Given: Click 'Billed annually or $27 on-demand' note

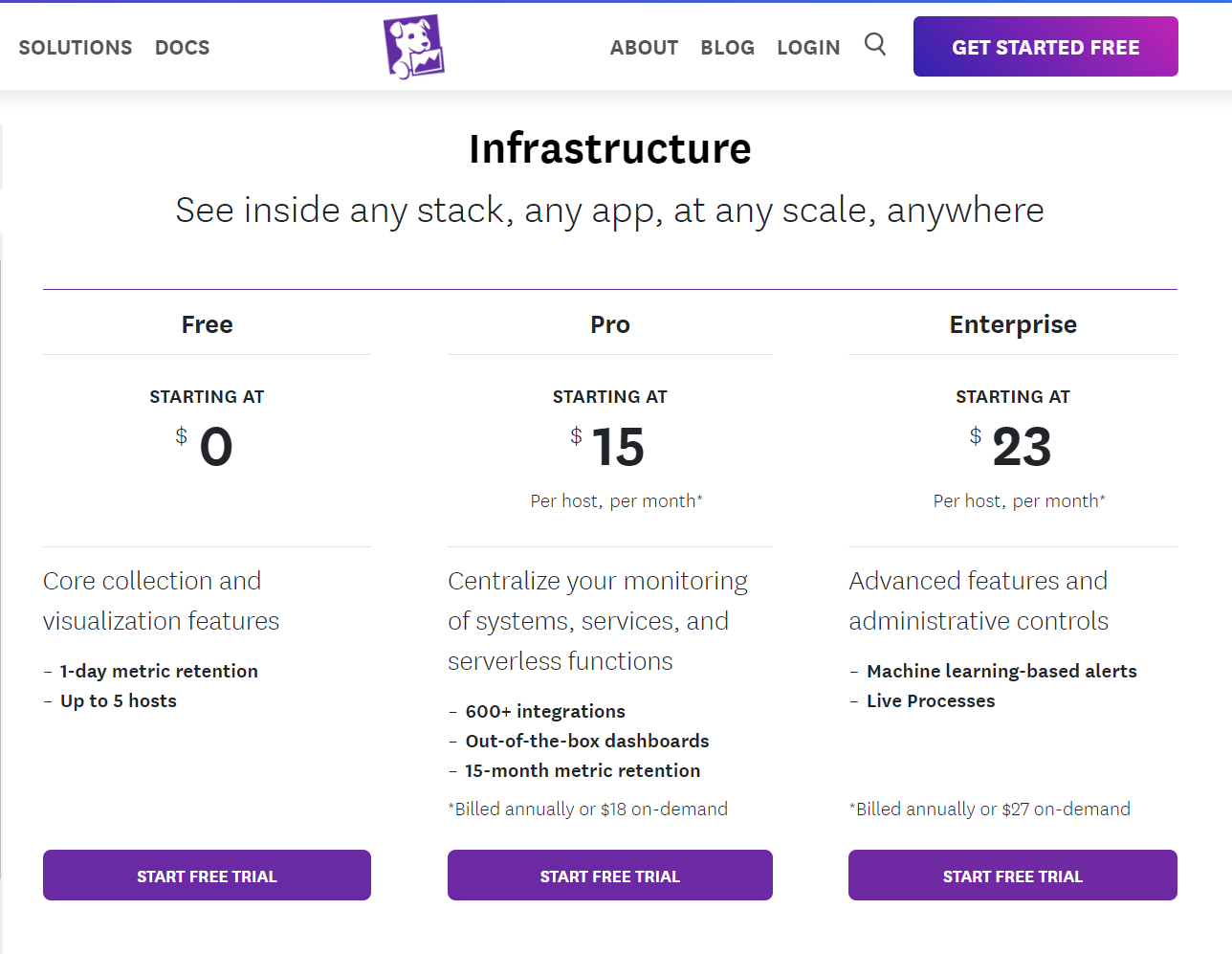Looking at the screenshot, I should click(990, 810).
